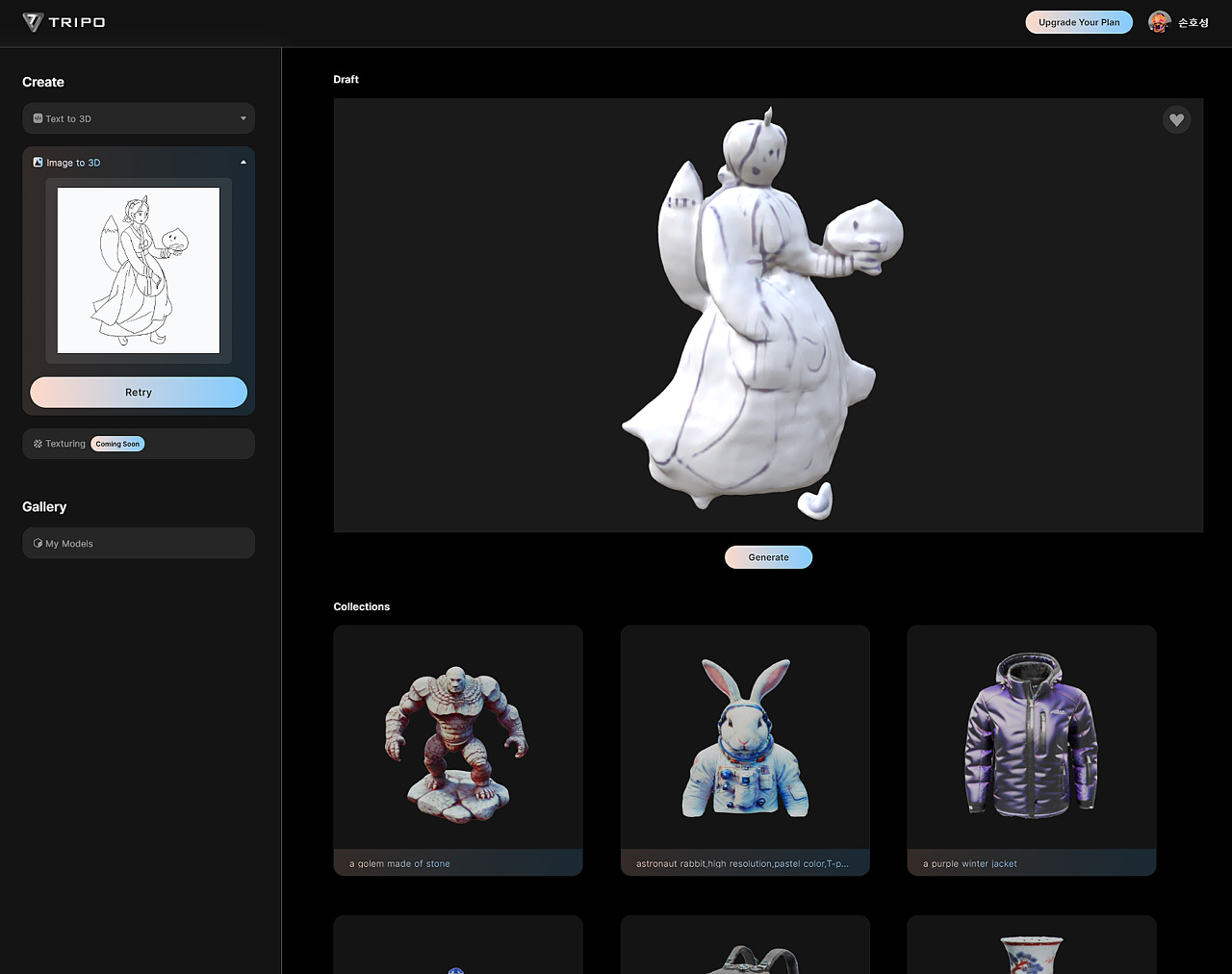1232x974 pixels.
Task: Collapse the Image to 3D panel arrow
Action: 244,163
